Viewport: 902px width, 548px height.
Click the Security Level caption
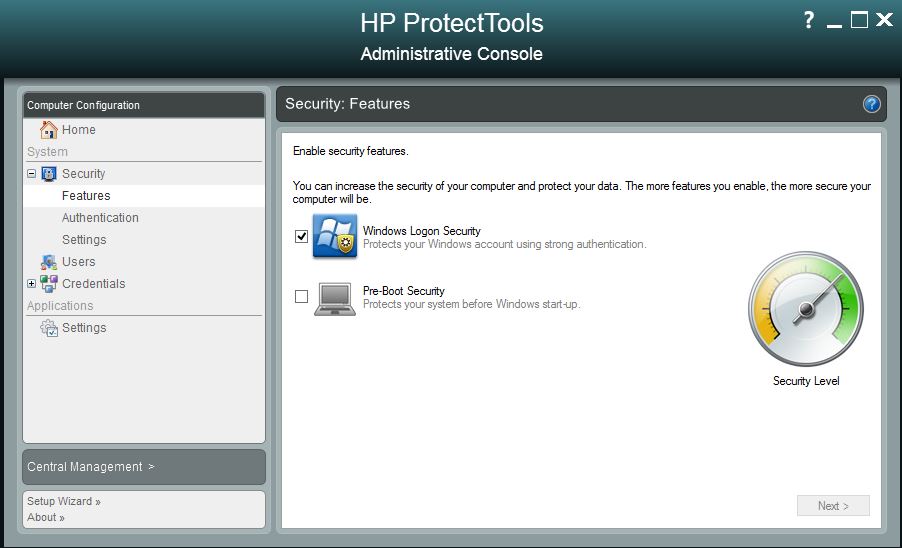(806, 381)
